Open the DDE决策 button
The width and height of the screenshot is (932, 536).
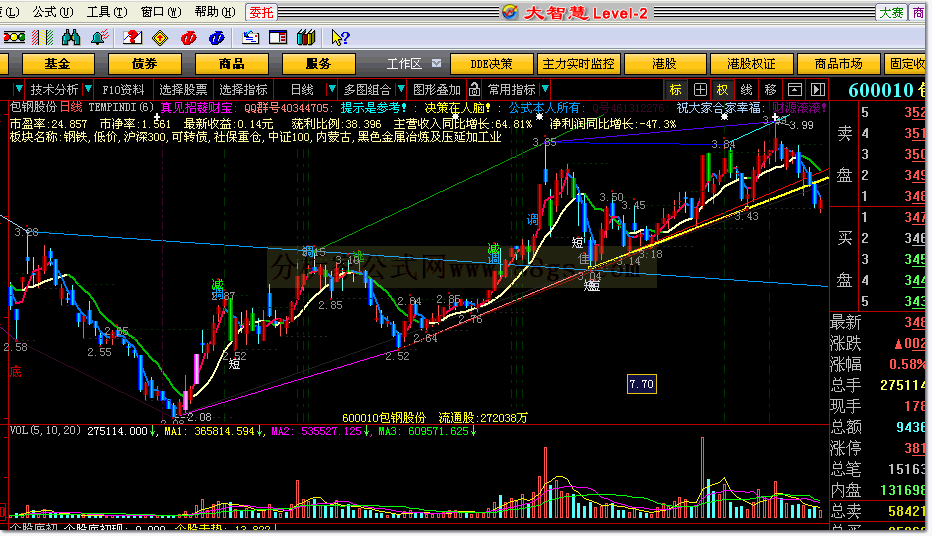491,64
